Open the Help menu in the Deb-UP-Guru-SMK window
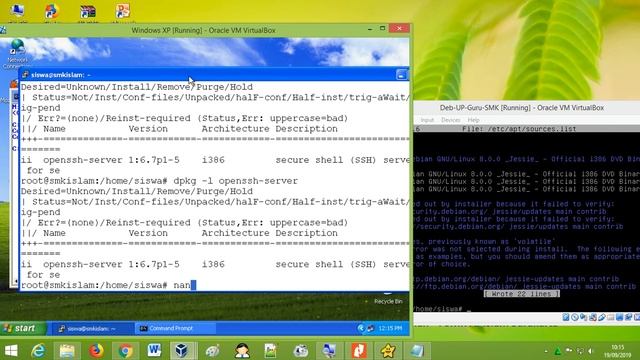The image size is (640, 360). pyautogui.click(x=473, y=120)
